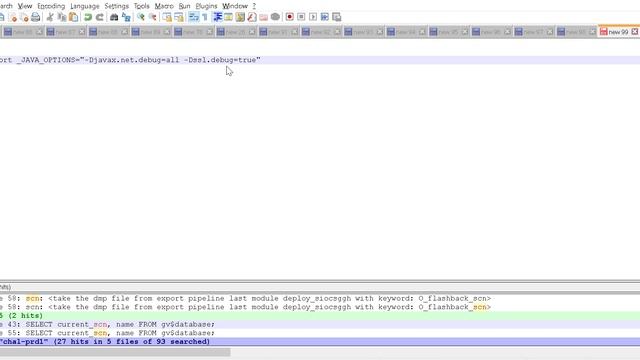Image resolution: width=640 pixels, height=360 pixels.
Task: Undo with the green arrow icon
Action: pos(88,17)
